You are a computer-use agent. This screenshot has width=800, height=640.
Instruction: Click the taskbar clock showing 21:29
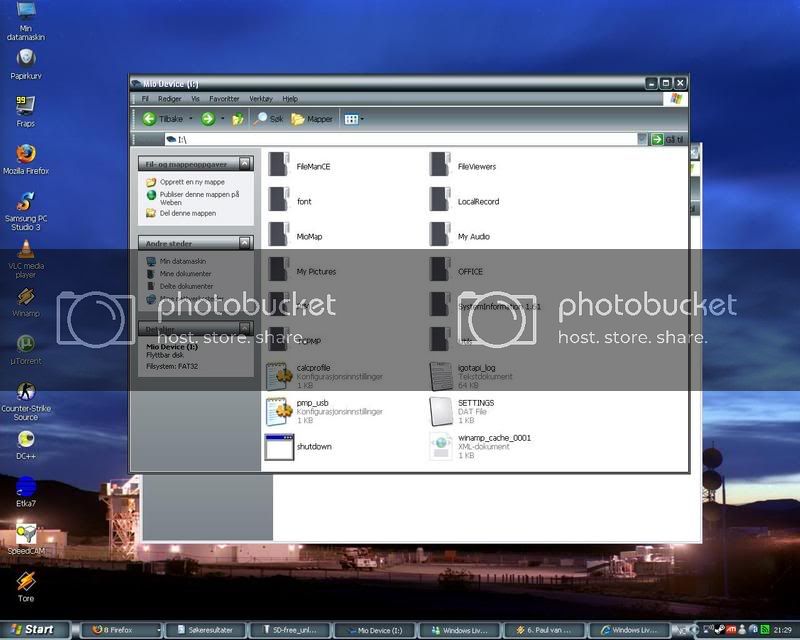click(782, 630)
